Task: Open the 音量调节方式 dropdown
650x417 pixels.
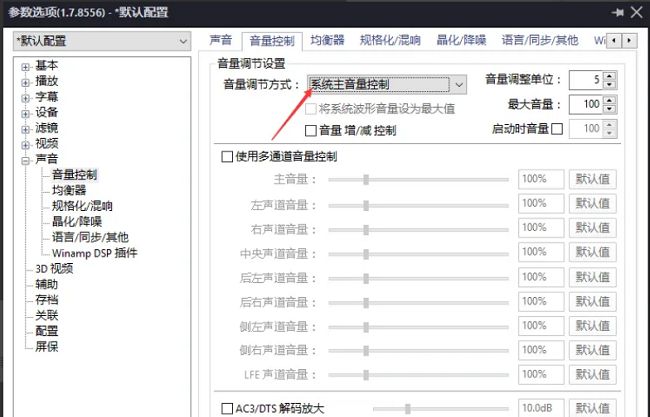Action: (387, 85)
